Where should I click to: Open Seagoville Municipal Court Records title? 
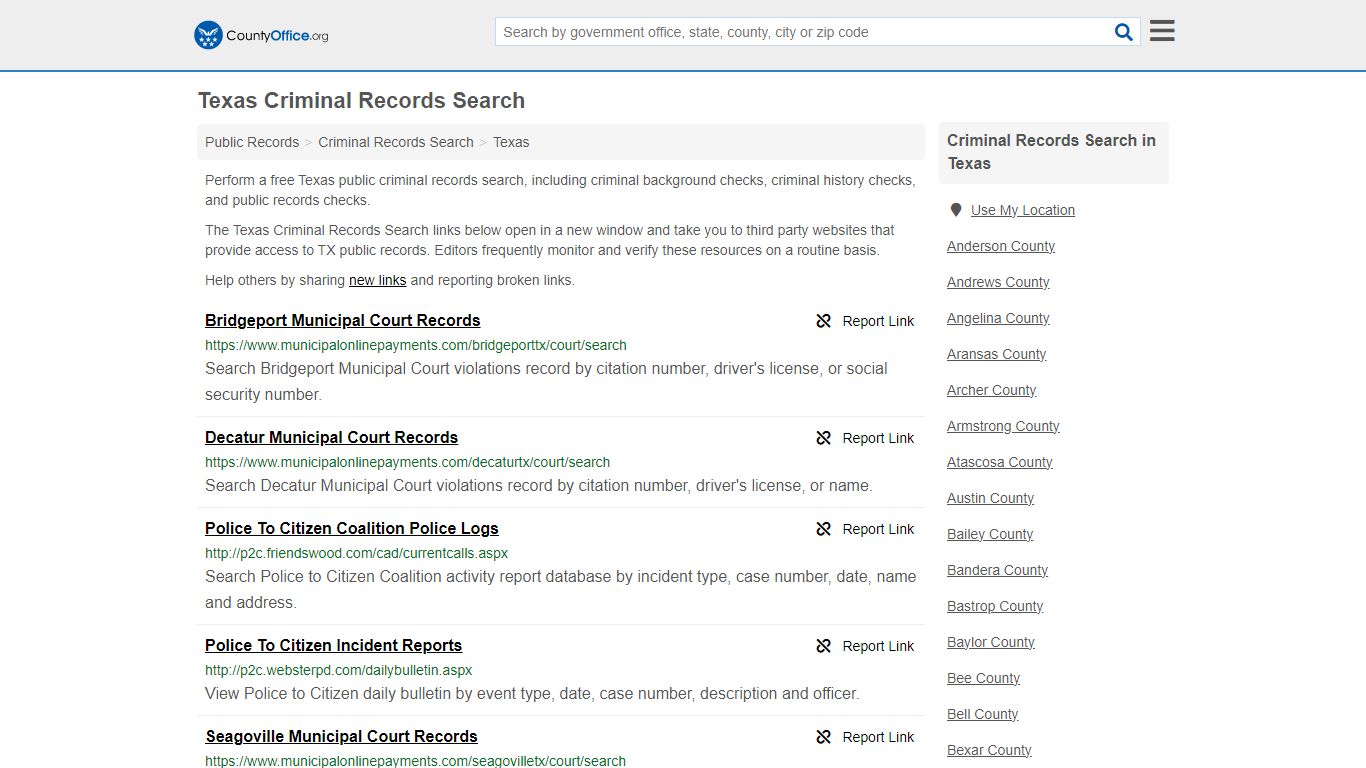[x=341, y=736]
